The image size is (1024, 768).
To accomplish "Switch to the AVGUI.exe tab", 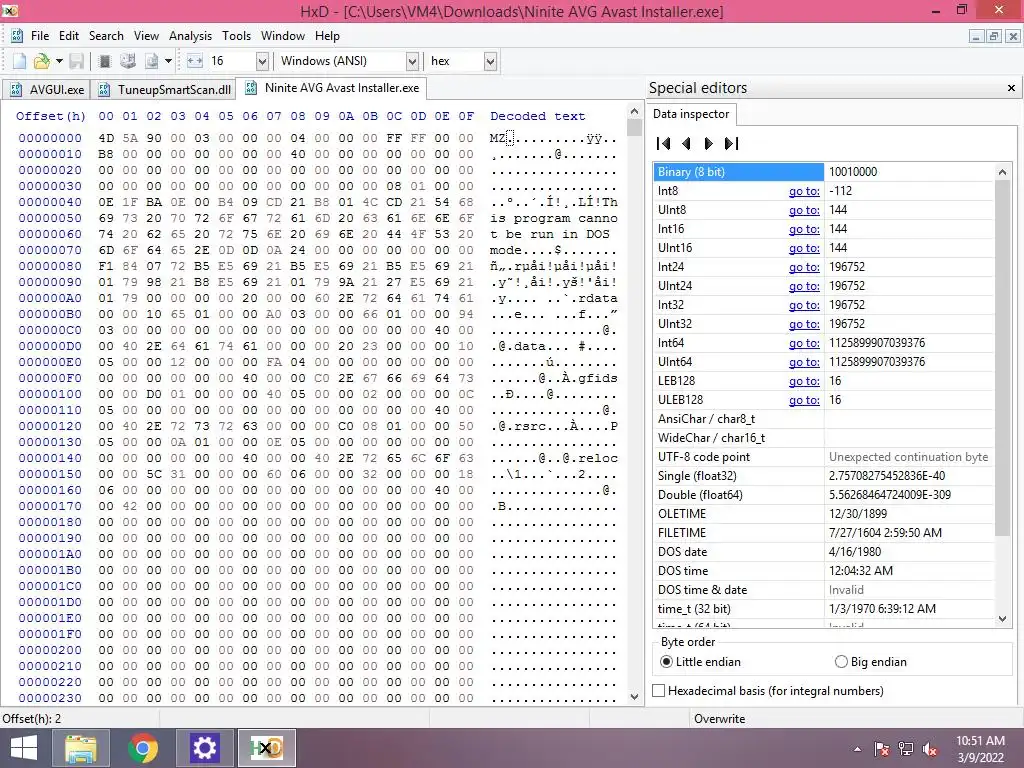I will coord(46,89).
